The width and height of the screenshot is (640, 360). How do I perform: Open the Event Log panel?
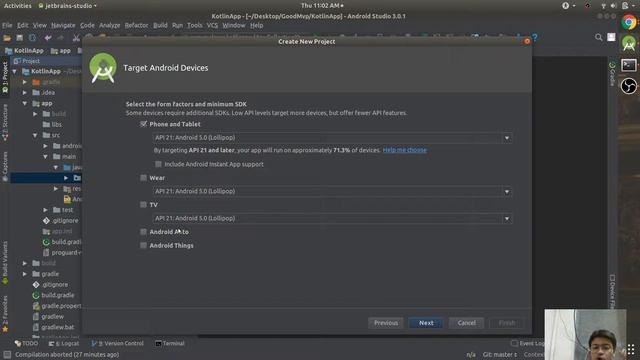click(x=527, y=343)
